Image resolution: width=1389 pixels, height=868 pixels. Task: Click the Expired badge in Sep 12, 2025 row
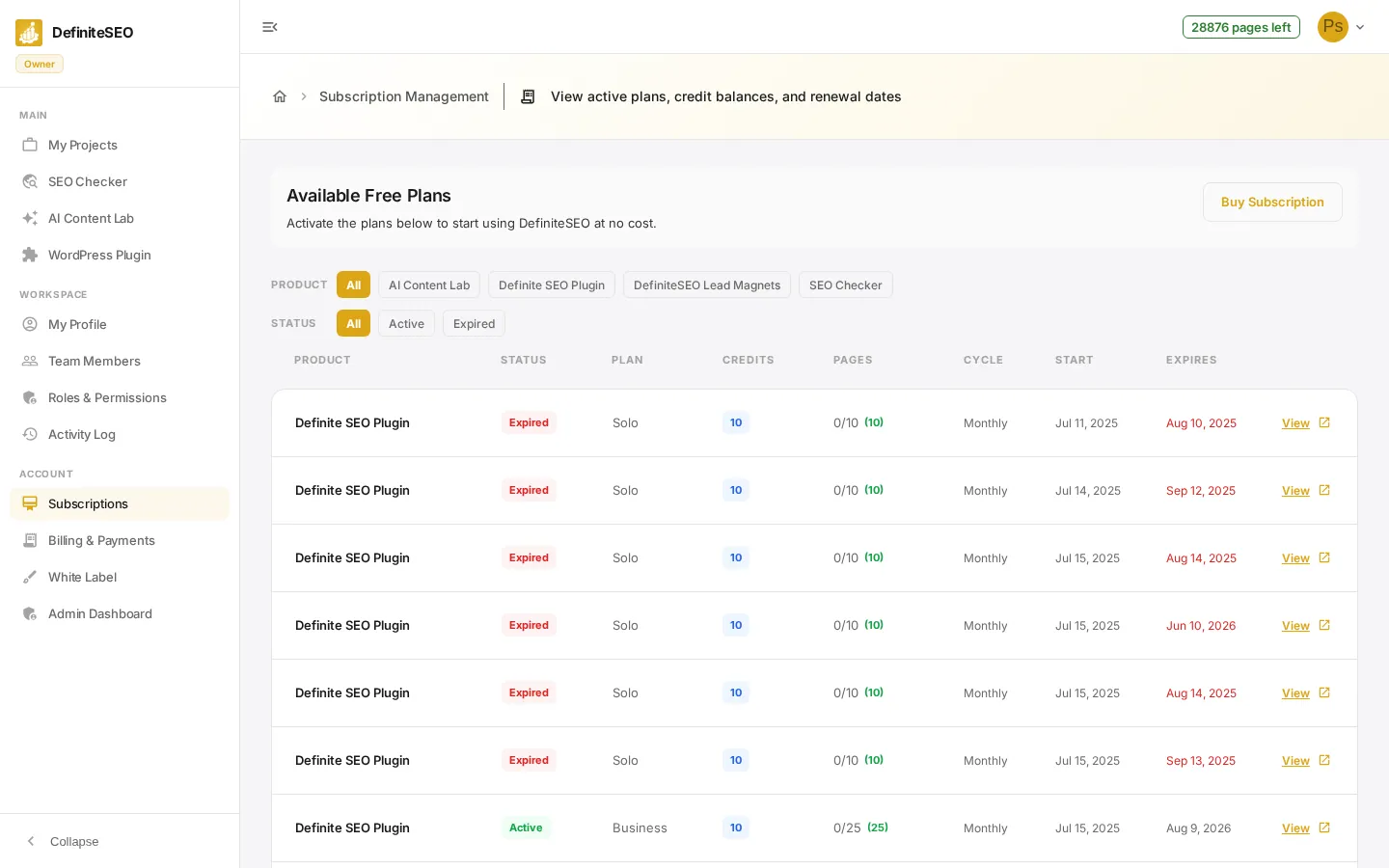(529, 490)
